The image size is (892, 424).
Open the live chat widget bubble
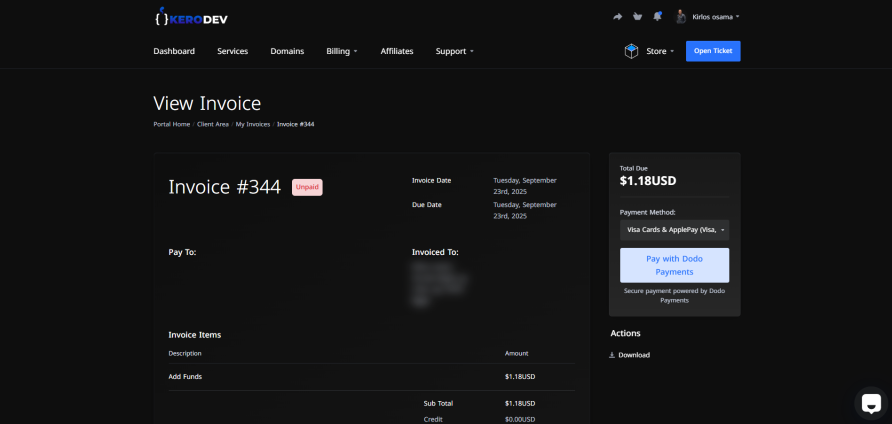(870, 403)
